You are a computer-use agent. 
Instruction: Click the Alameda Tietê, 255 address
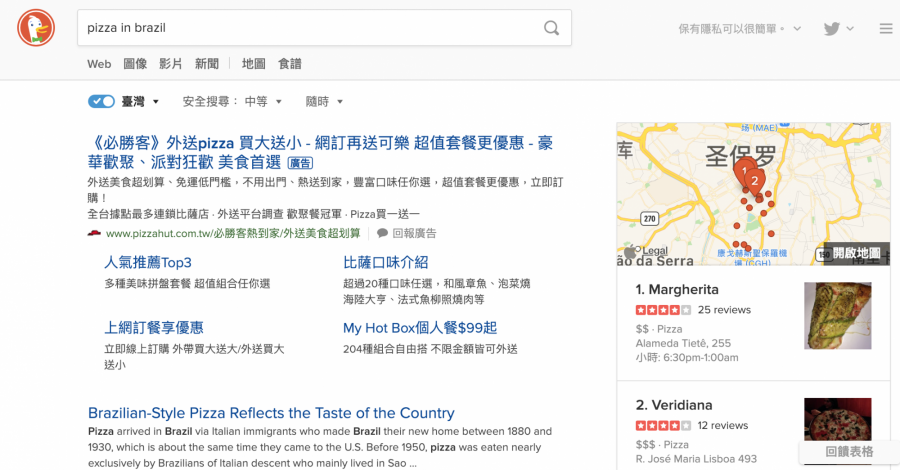click(x=683, y=343)
